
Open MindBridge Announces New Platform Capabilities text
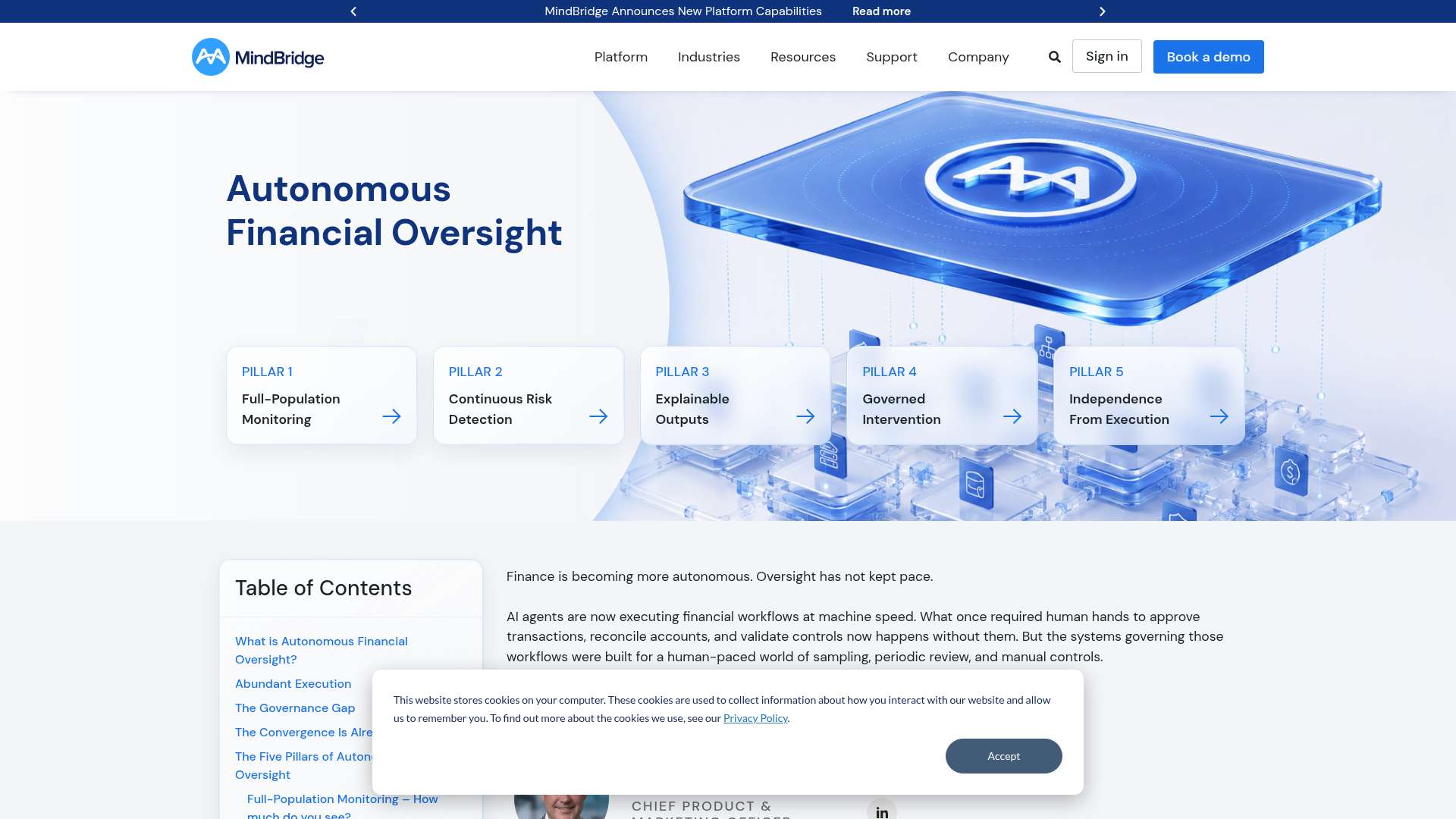pos(683,11)
